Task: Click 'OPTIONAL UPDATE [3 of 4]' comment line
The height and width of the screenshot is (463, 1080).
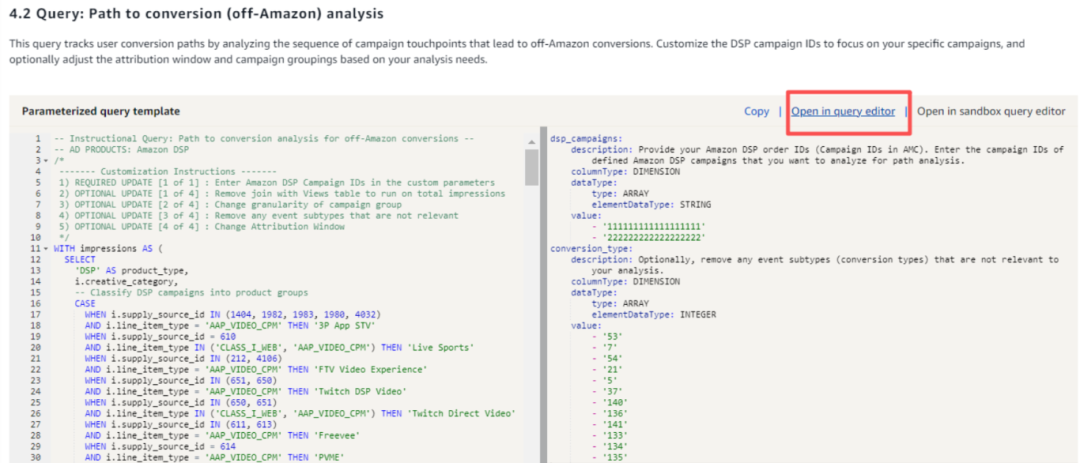Action: (x=259, y=216)
